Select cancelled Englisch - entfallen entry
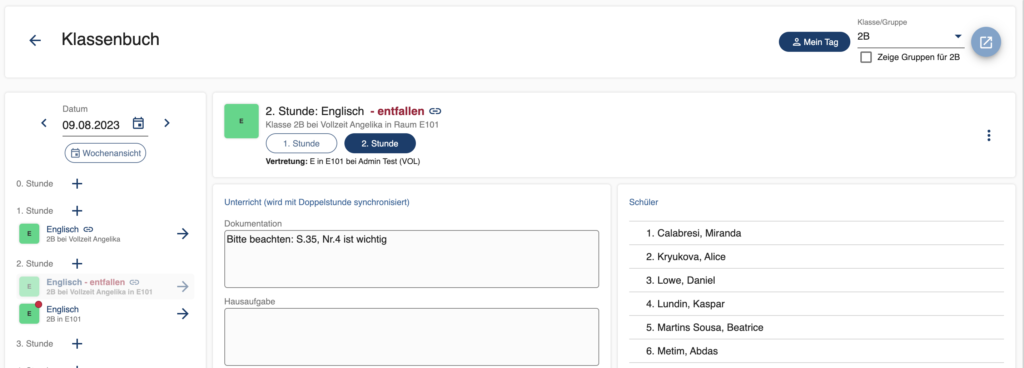 point(104,286)
